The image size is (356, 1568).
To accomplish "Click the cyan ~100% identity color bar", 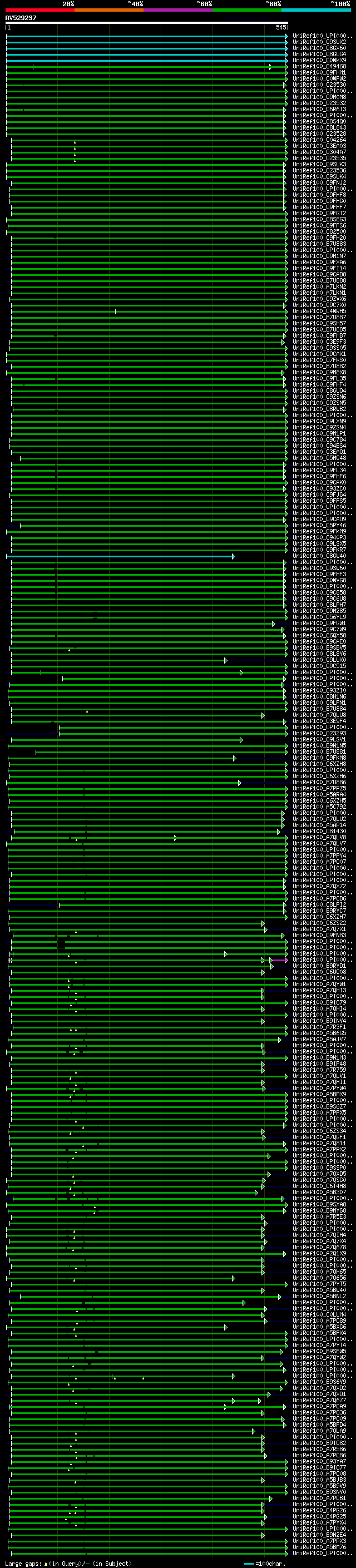I will click(316, 10).
